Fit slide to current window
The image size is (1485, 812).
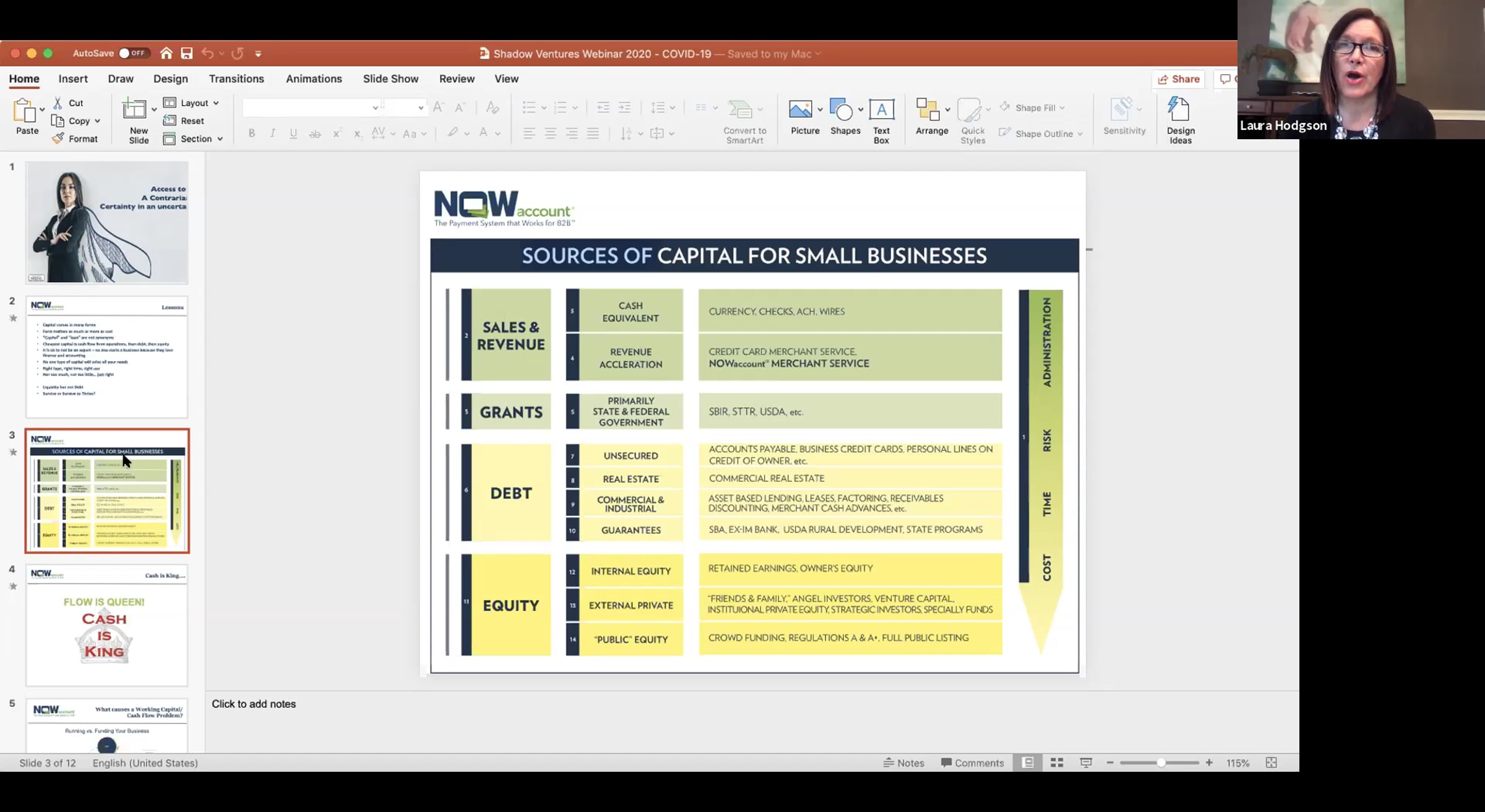tap(1271, 763)
